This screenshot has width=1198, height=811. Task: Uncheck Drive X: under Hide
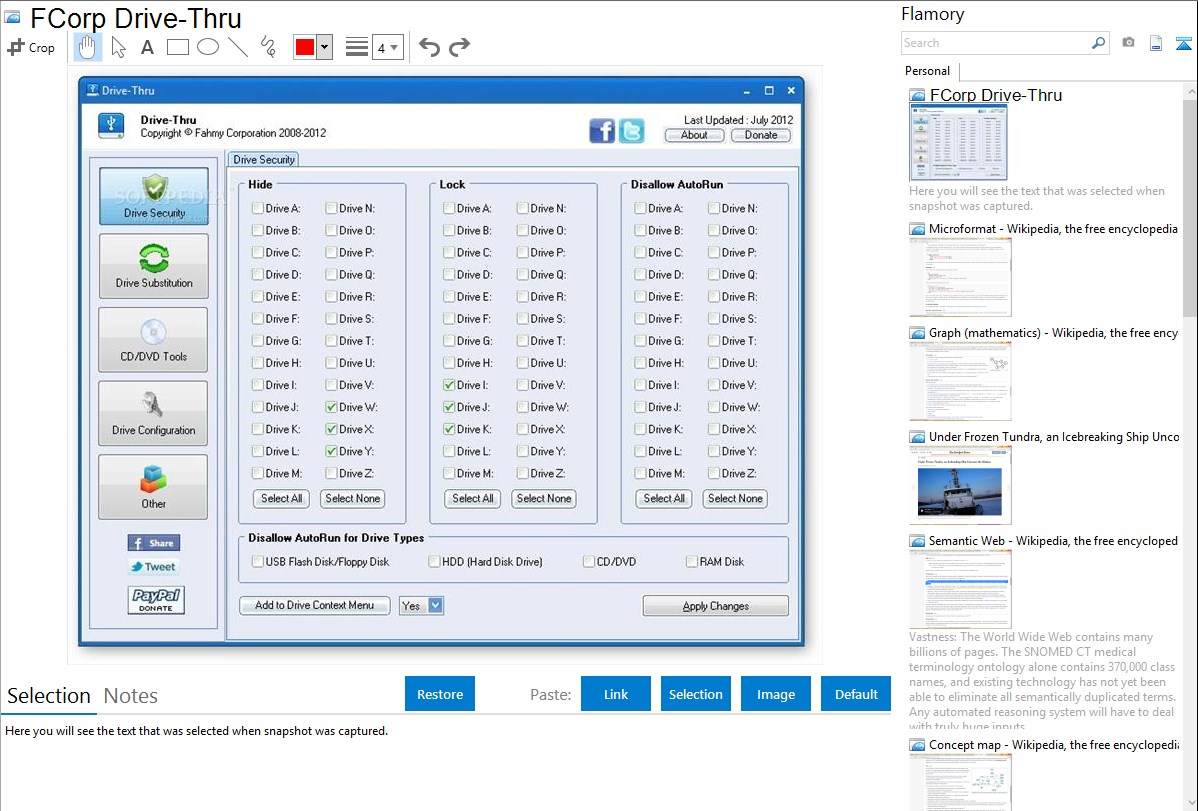coord(331,429)
